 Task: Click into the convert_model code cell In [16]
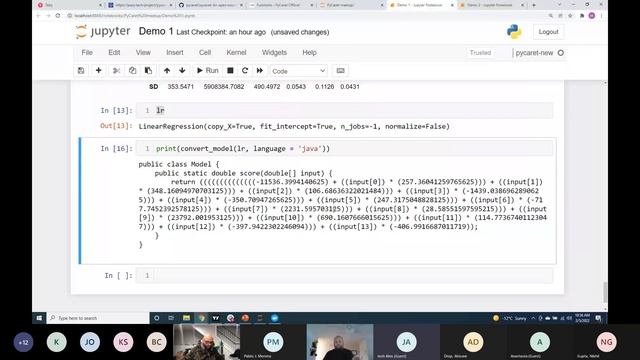coord(344,149)
